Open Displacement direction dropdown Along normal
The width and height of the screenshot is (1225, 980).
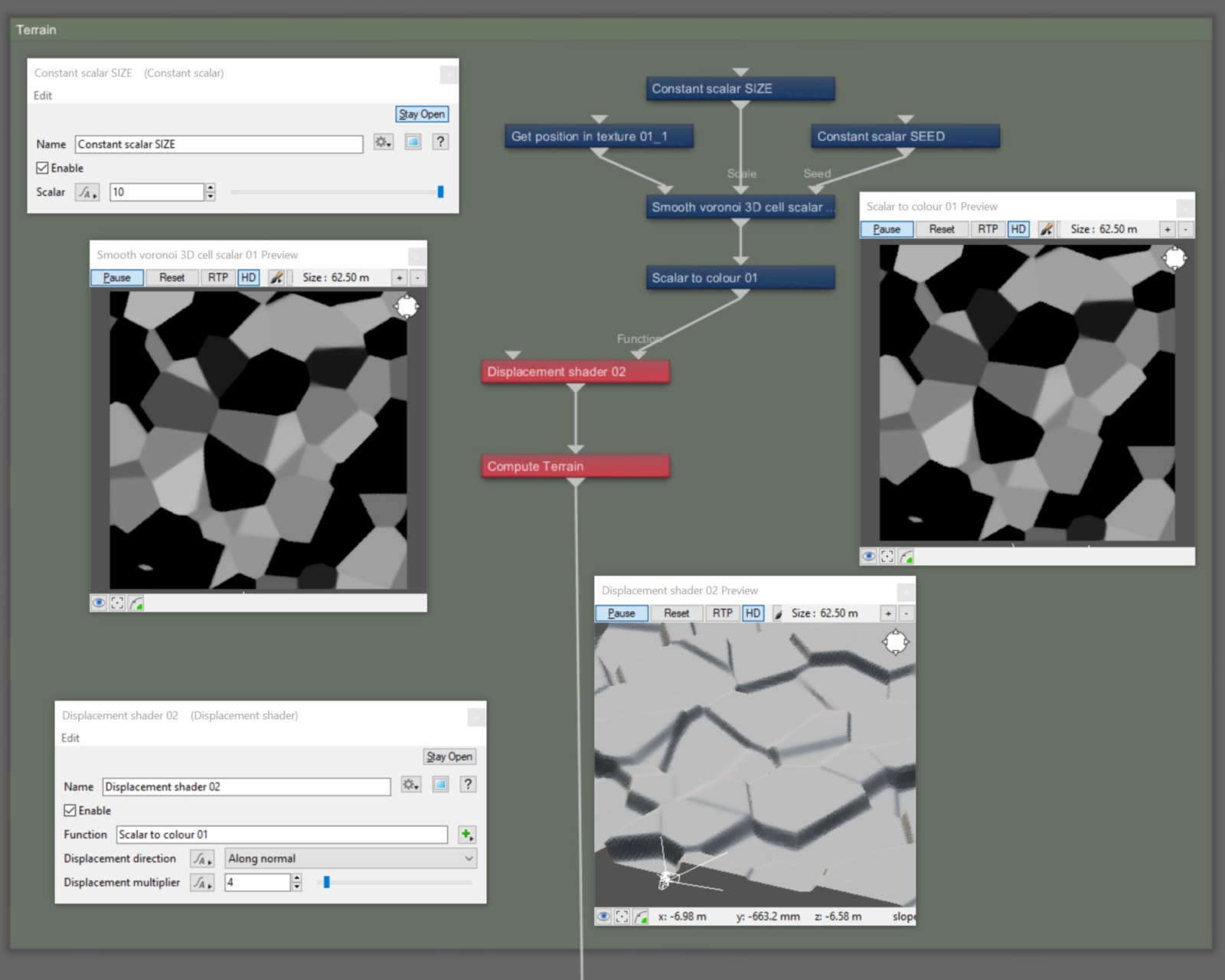[351, 858]
